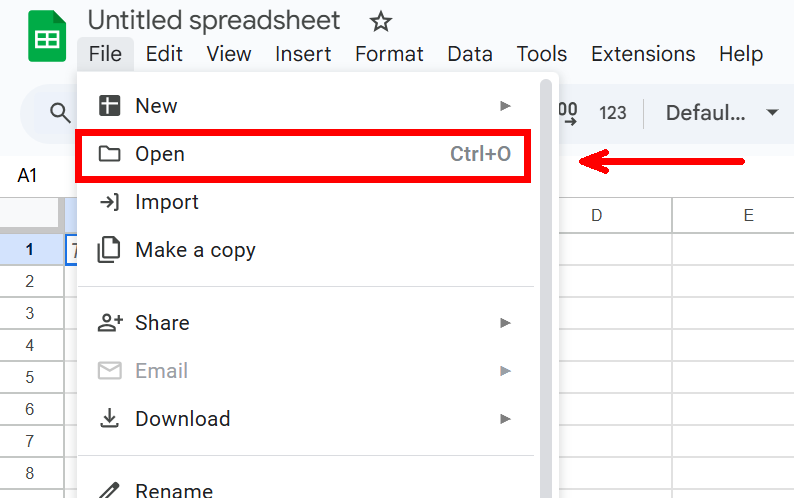Screen dimensions: 794x498
Task: Click the A1 name box
Action: (28, 176)
